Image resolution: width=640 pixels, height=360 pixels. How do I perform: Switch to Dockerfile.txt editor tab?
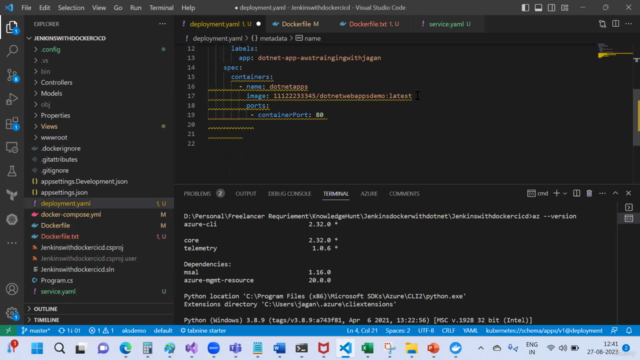pos(374,24)
